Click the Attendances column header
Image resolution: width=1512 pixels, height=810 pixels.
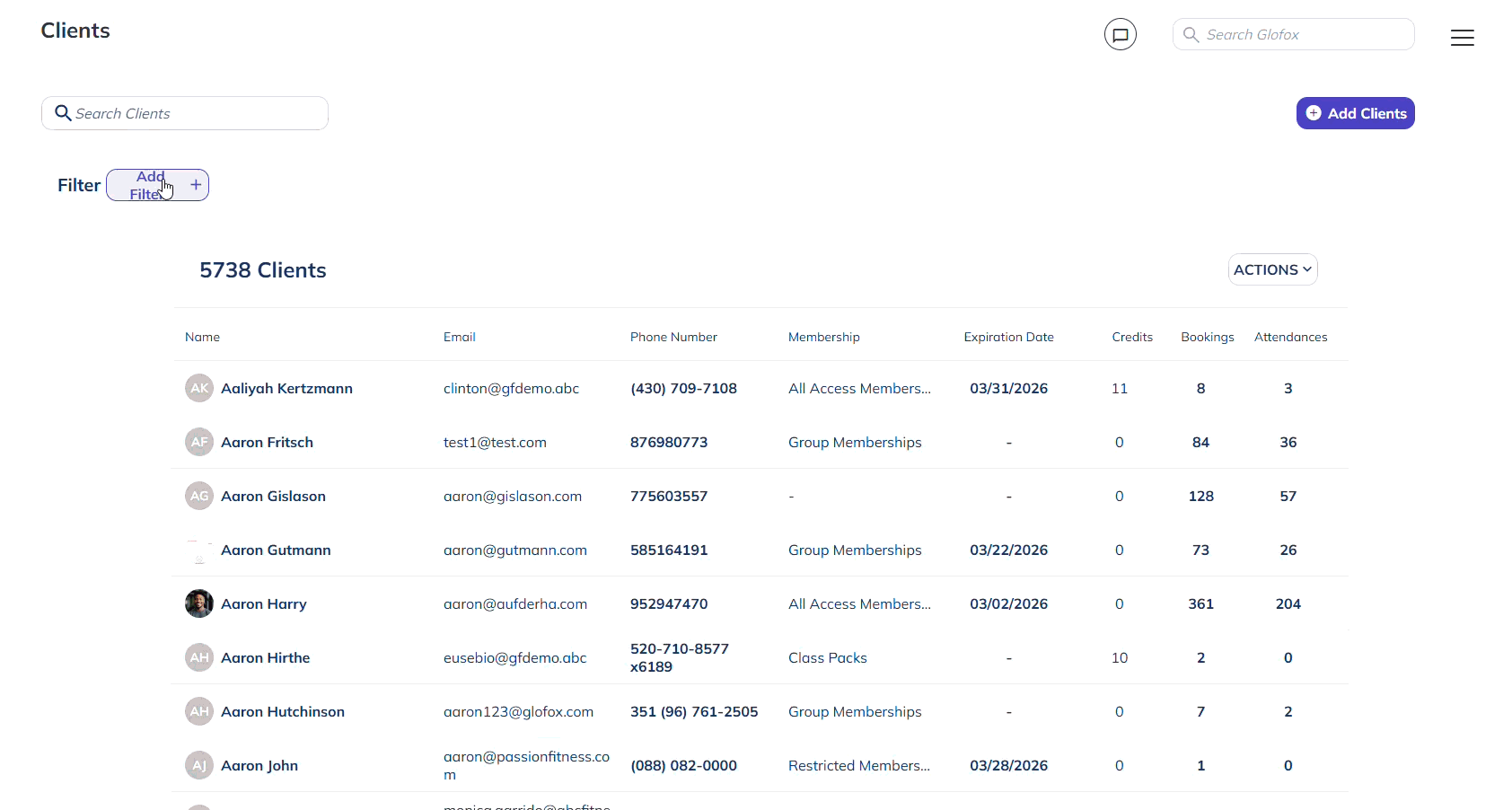1290,337
